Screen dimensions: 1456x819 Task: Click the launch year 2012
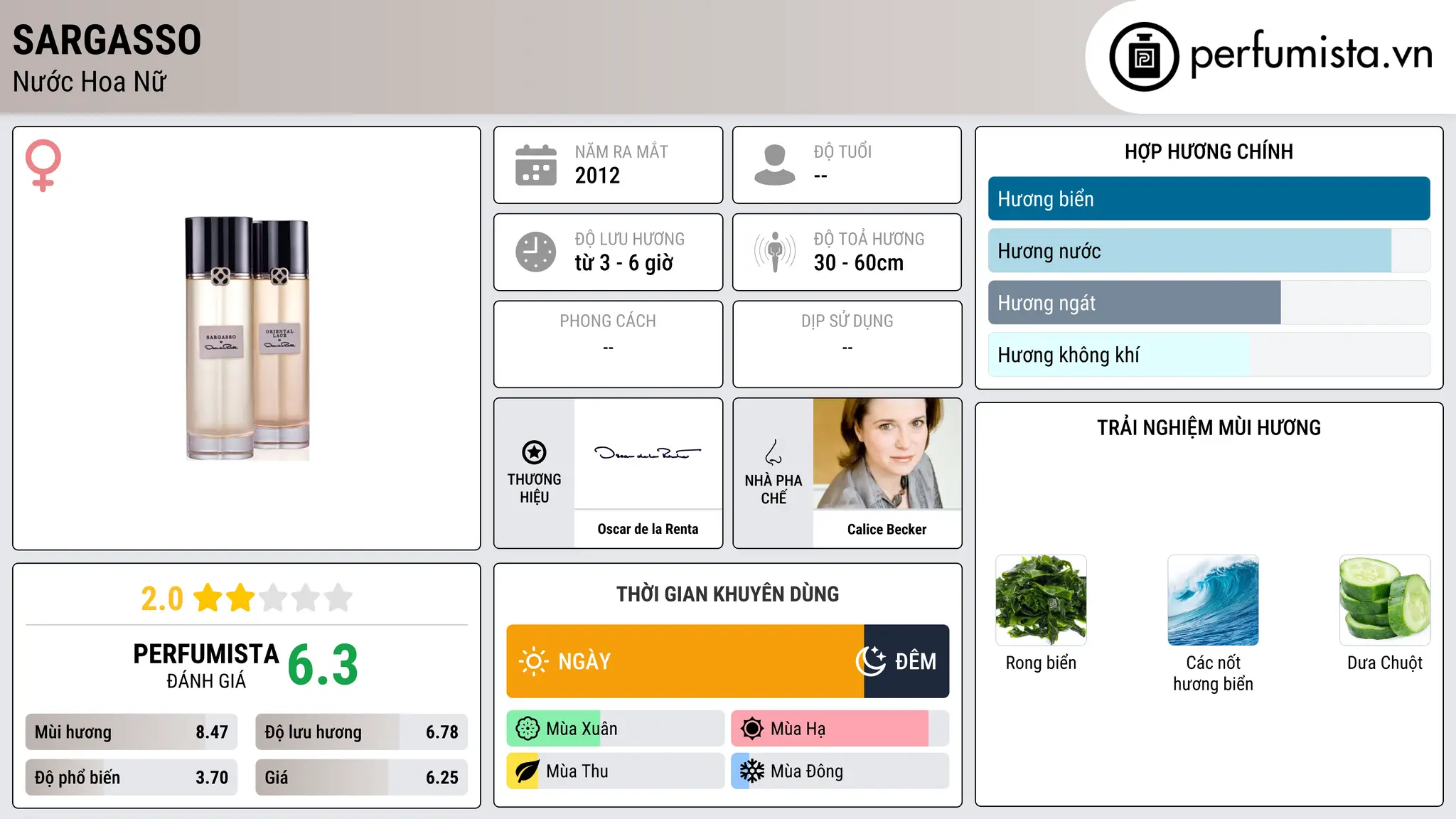[597, 176]
